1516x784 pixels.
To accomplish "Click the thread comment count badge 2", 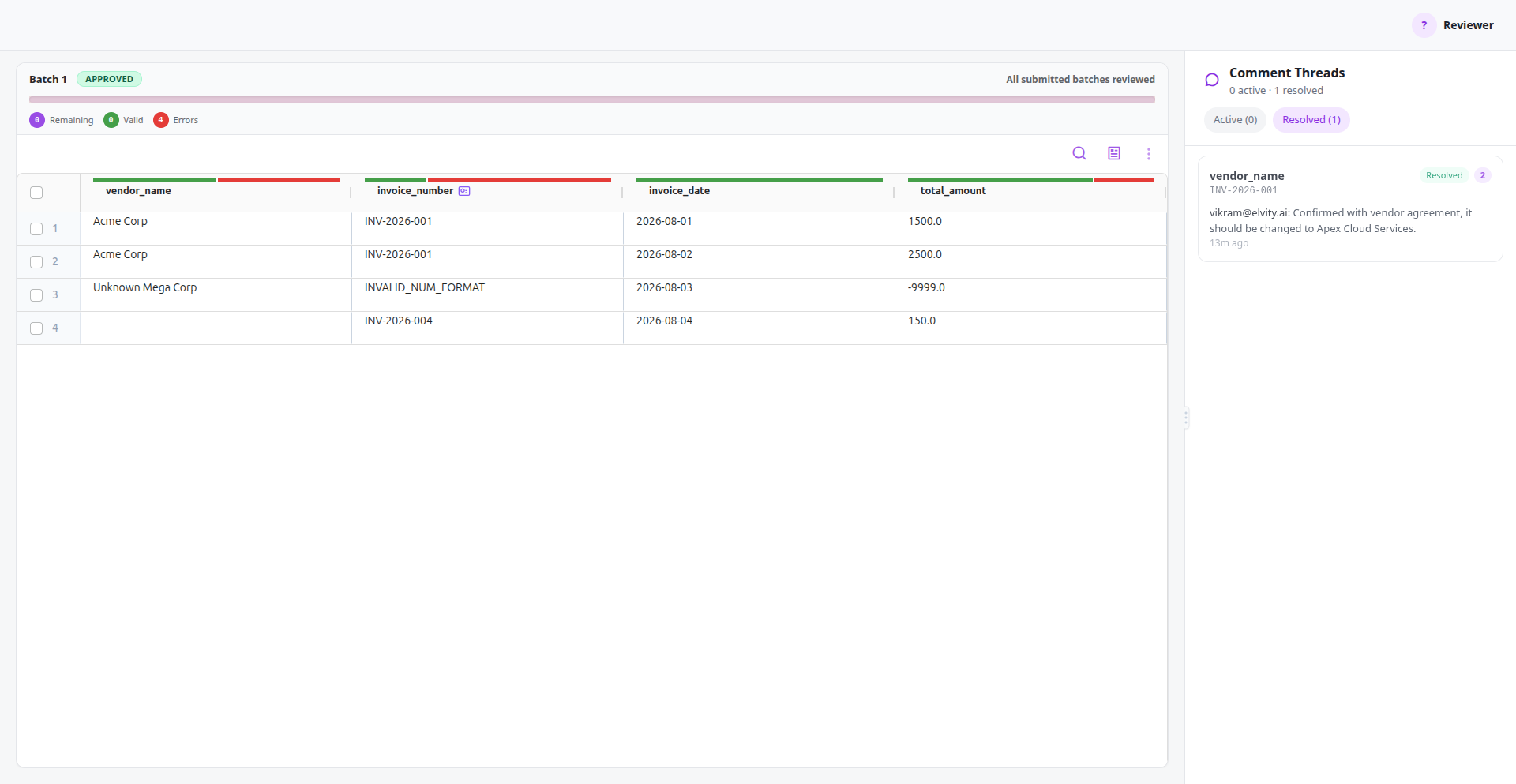I will pyautogui.click(x=1482, y=175).
